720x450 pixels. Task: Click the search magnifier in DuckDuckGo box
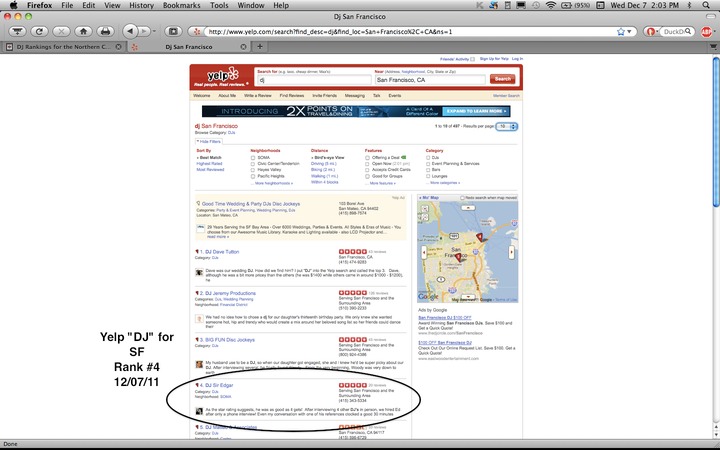click(x=688, y=32)
